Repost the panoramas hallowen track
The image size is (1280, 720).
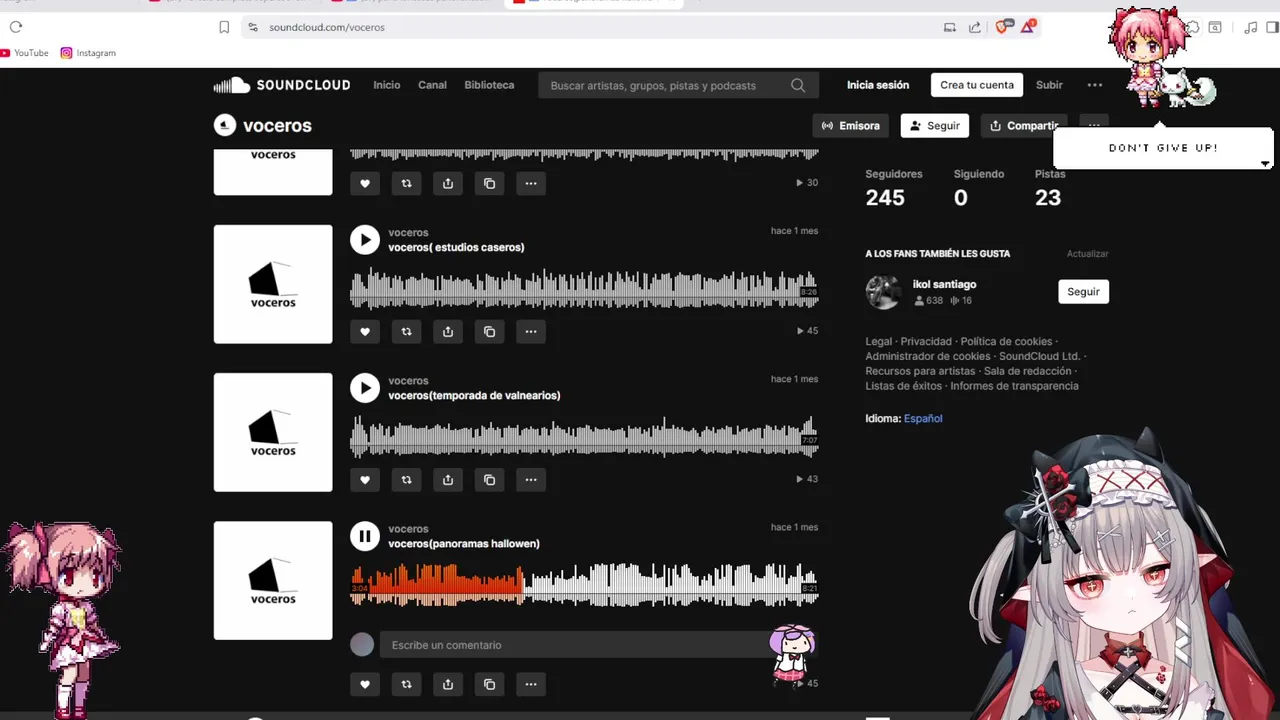[x=406, y=684]
